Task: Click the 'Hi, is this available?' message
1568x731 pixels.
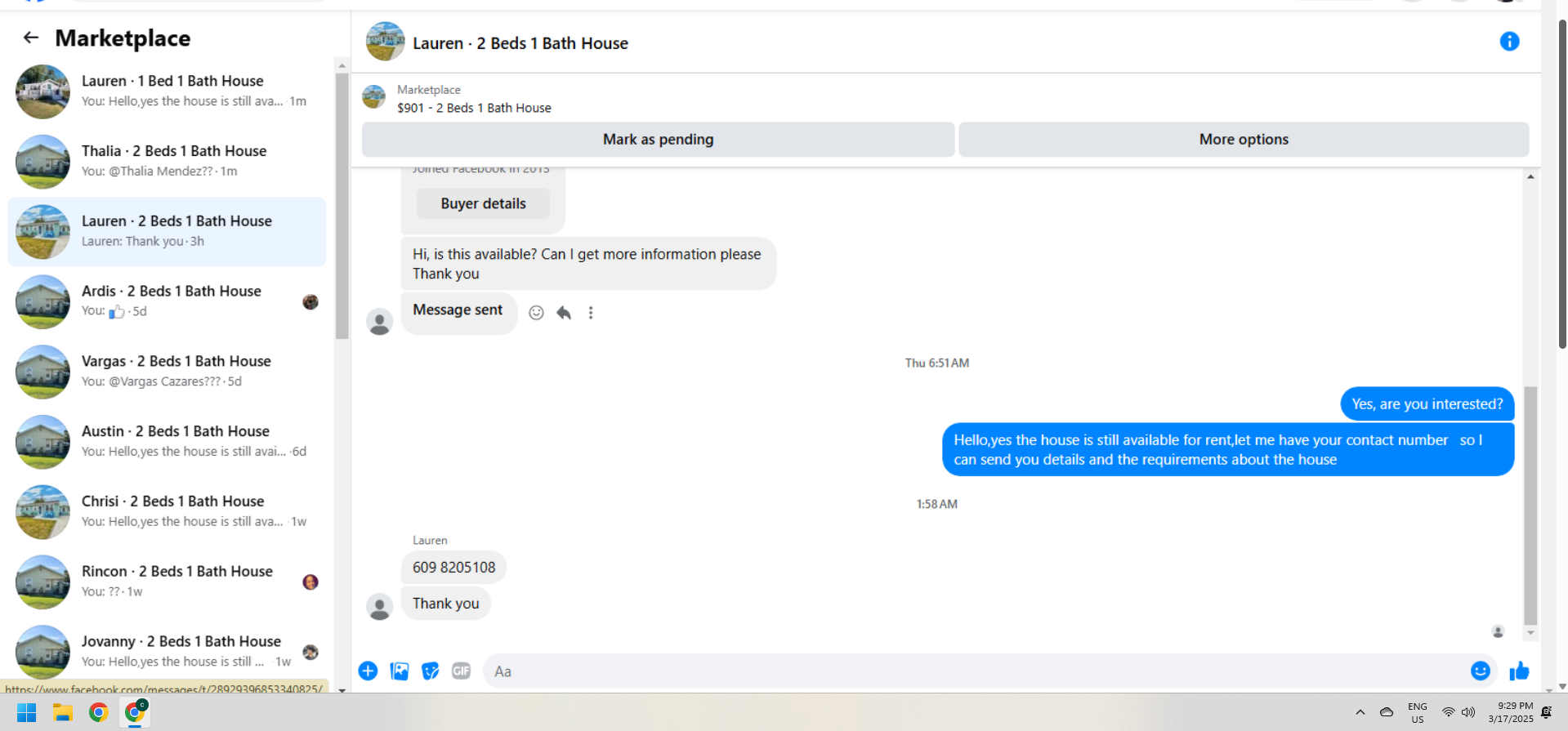Action: click(x=588, y=264)
